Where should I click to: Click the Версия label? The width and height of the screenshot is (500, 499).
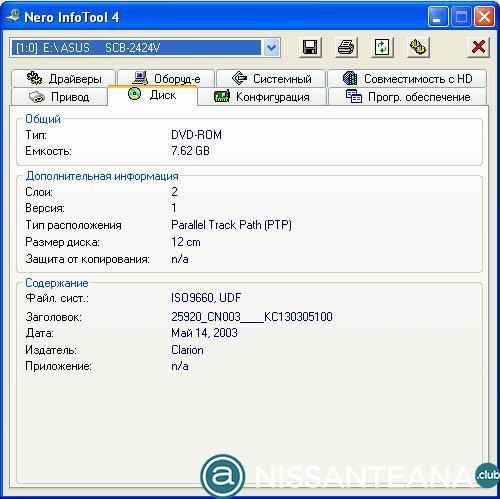pos(45,208)
